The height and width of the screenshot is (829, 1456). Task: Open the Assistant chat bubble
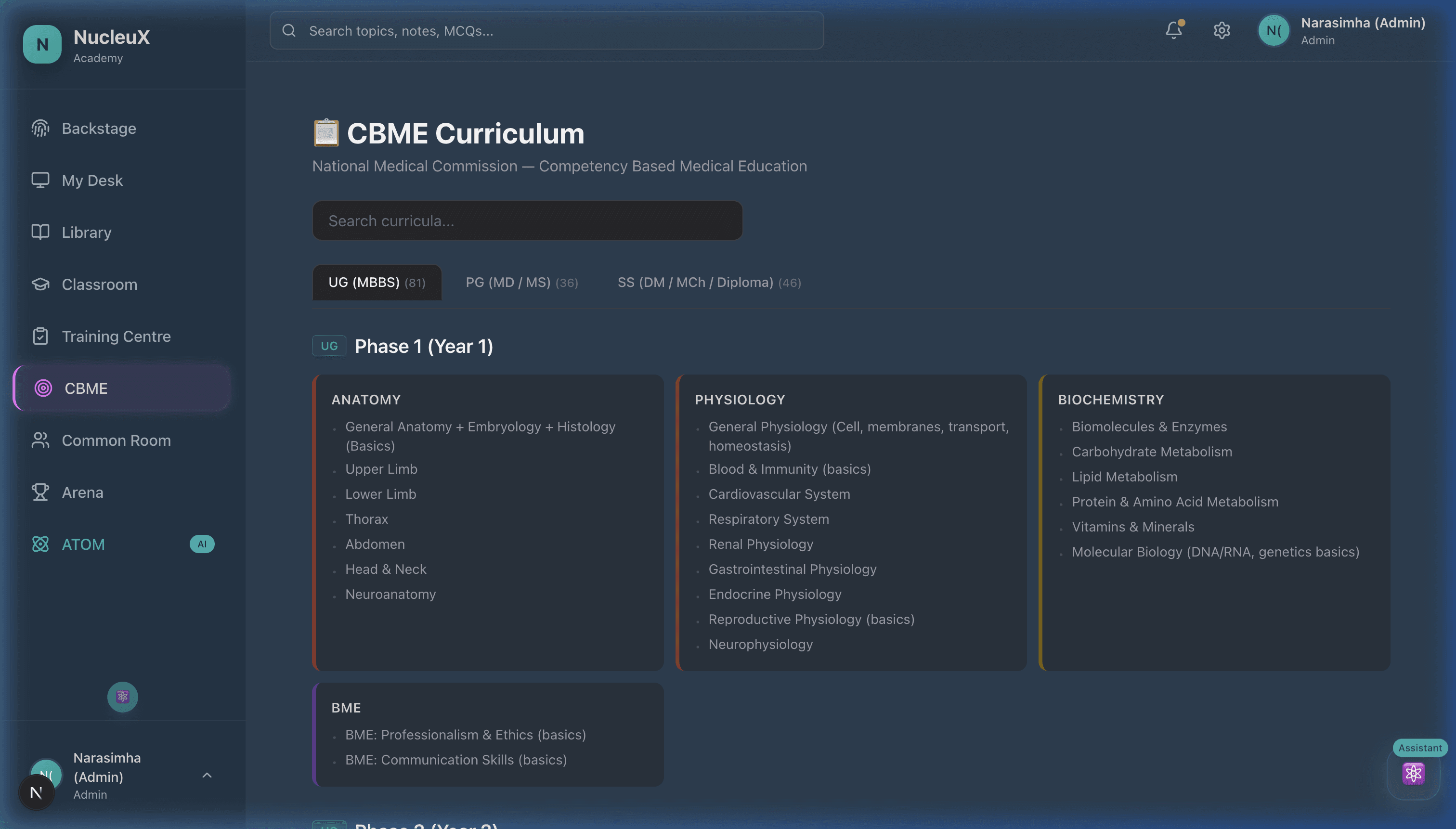point(1414,773)
